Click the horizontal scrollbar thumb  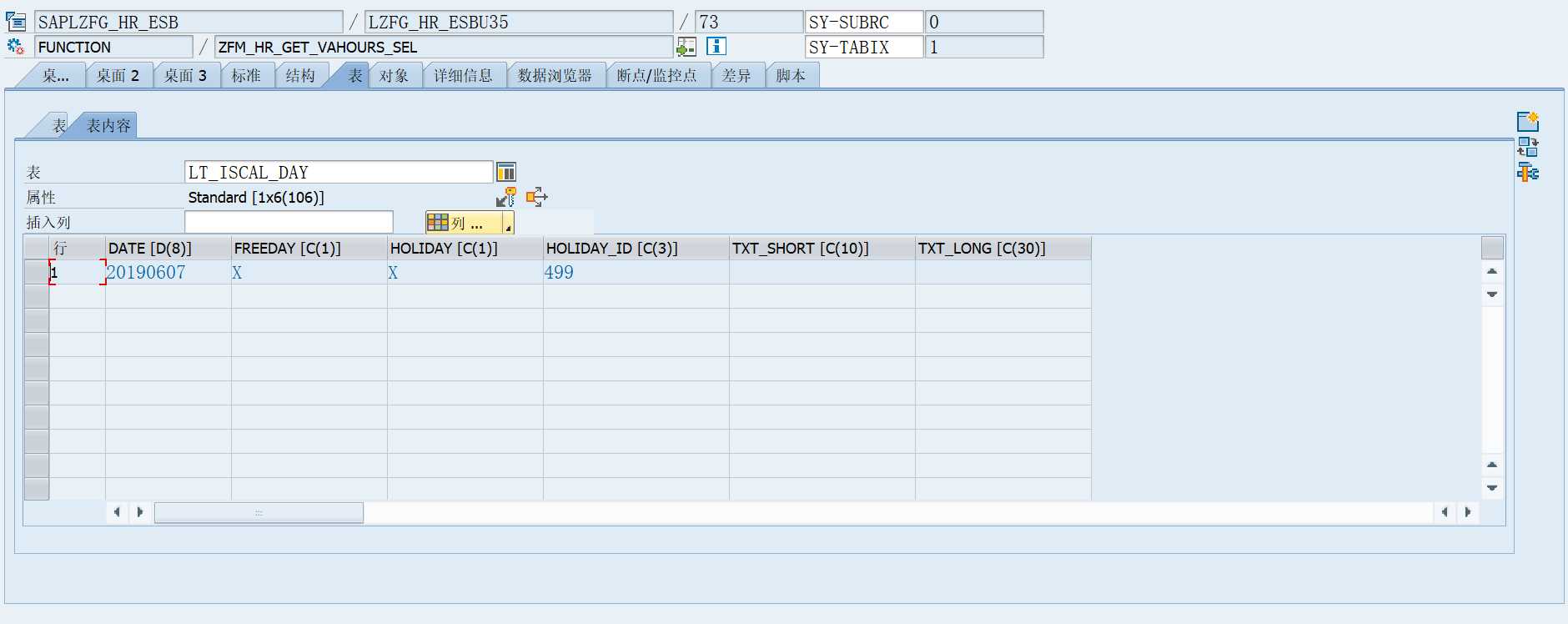pyautogui.click(x=259, y=512)
